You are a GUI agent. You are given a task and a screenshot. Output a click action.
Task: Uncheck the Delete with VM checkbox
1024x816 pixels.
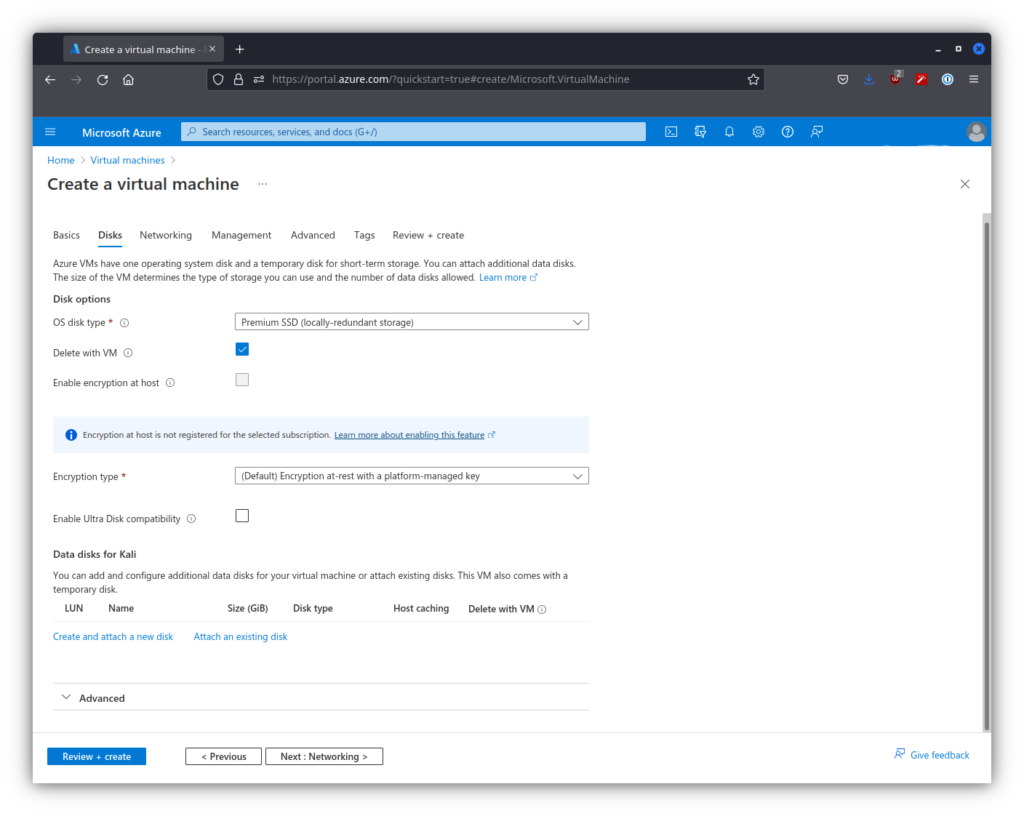(242, 349)
